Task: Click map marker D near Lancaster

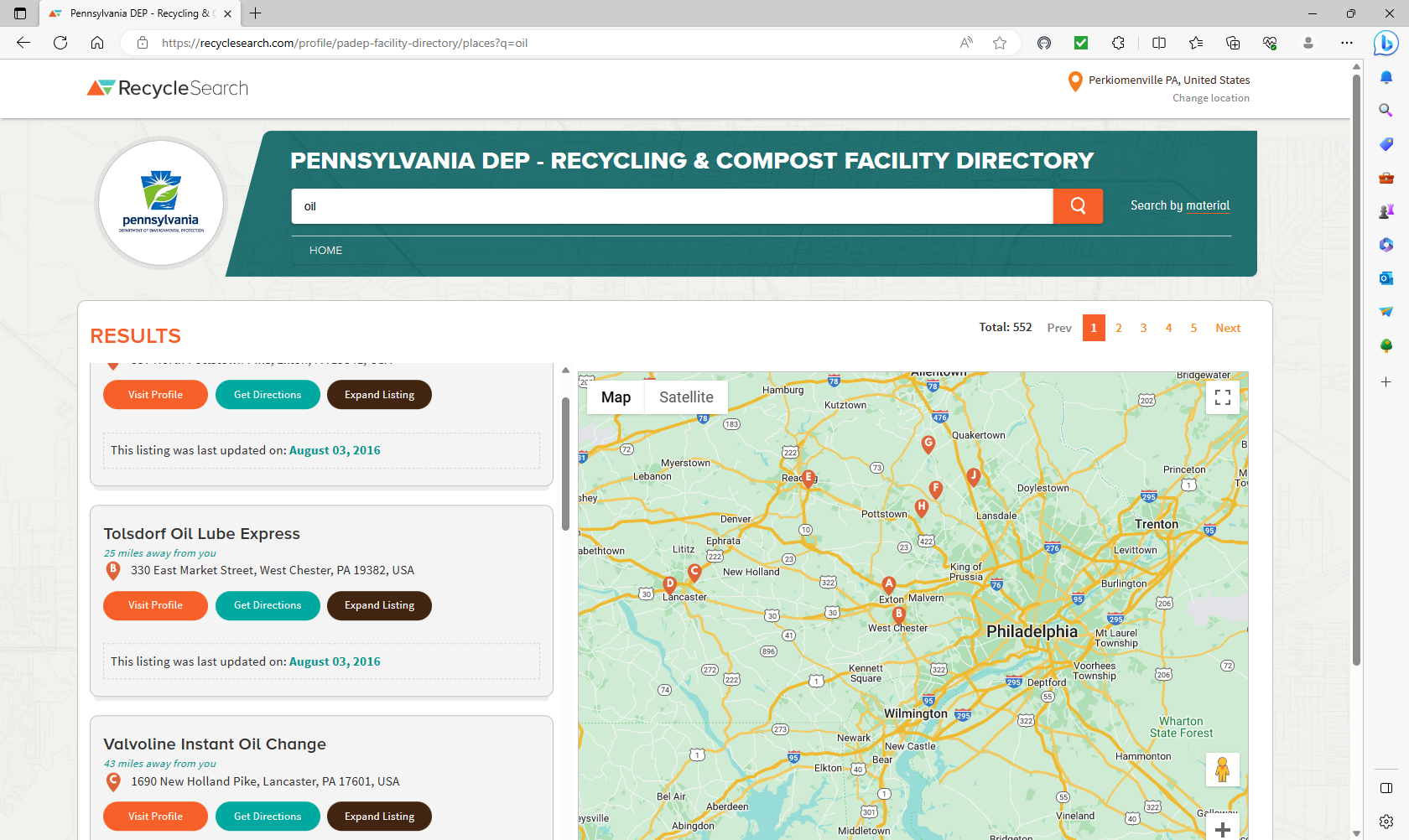Action: pyautogui.click(x=669, y=584)
